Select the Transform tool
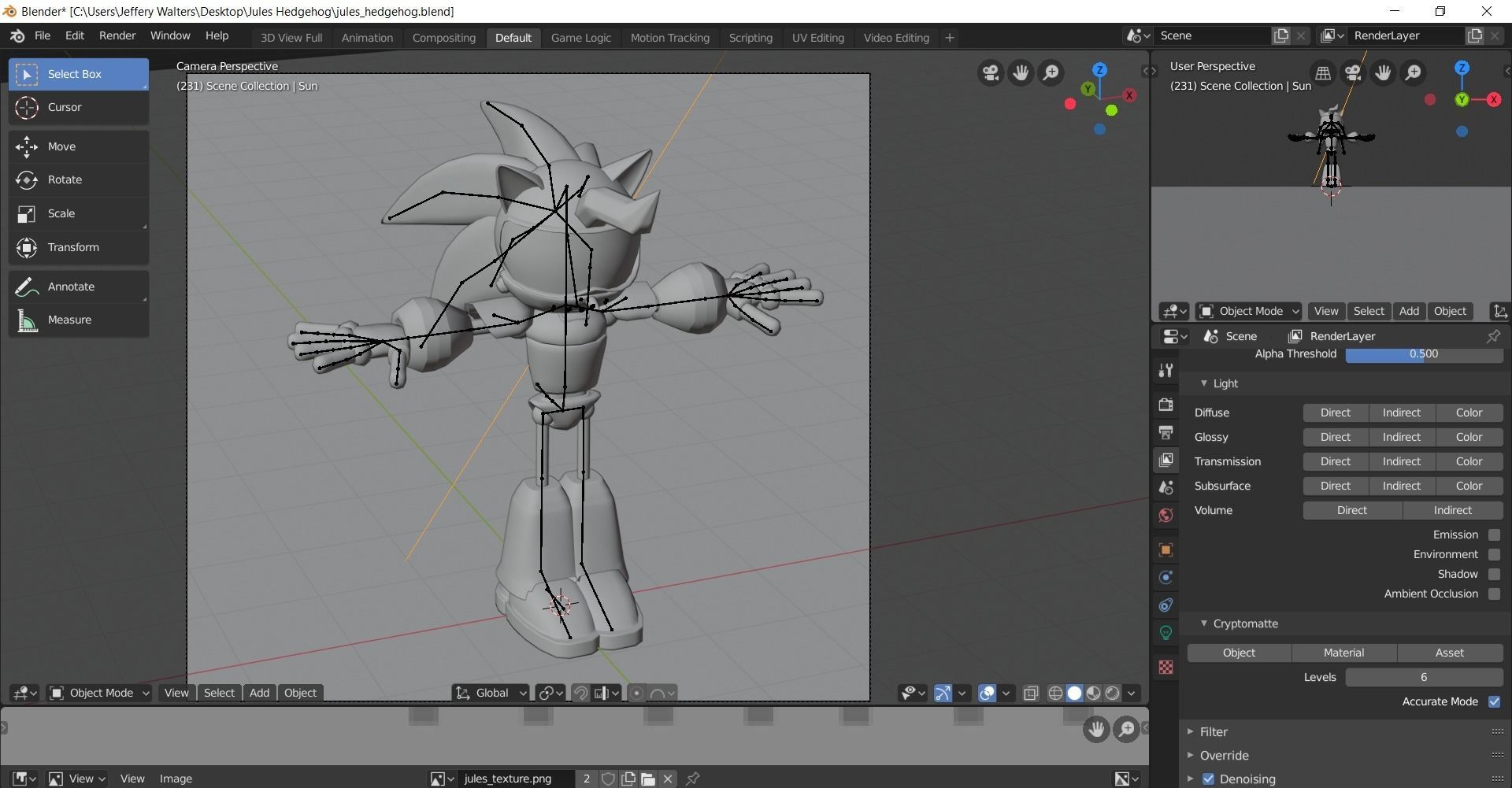The width and height of the screenshot is (1512, 788). coord(79,247)
